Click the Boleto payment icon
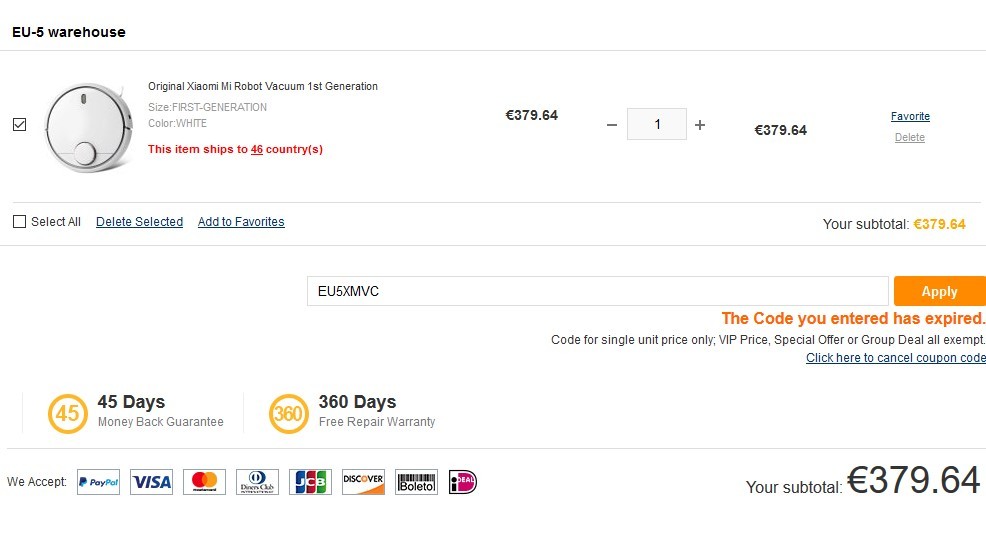 click(416, 482)
